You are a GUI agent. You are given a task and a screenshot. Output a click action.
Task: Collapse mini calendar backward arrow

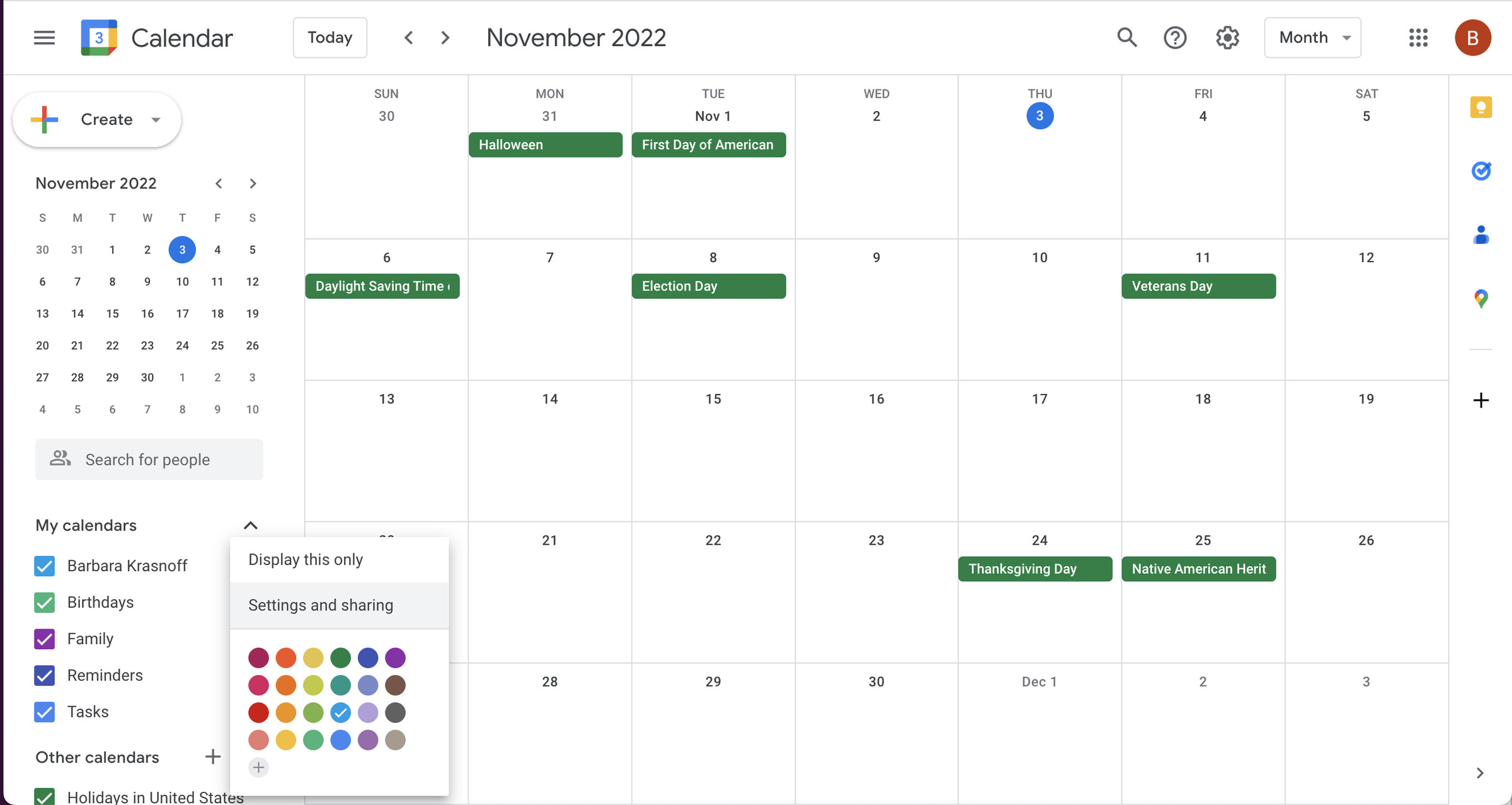[217, 183]
